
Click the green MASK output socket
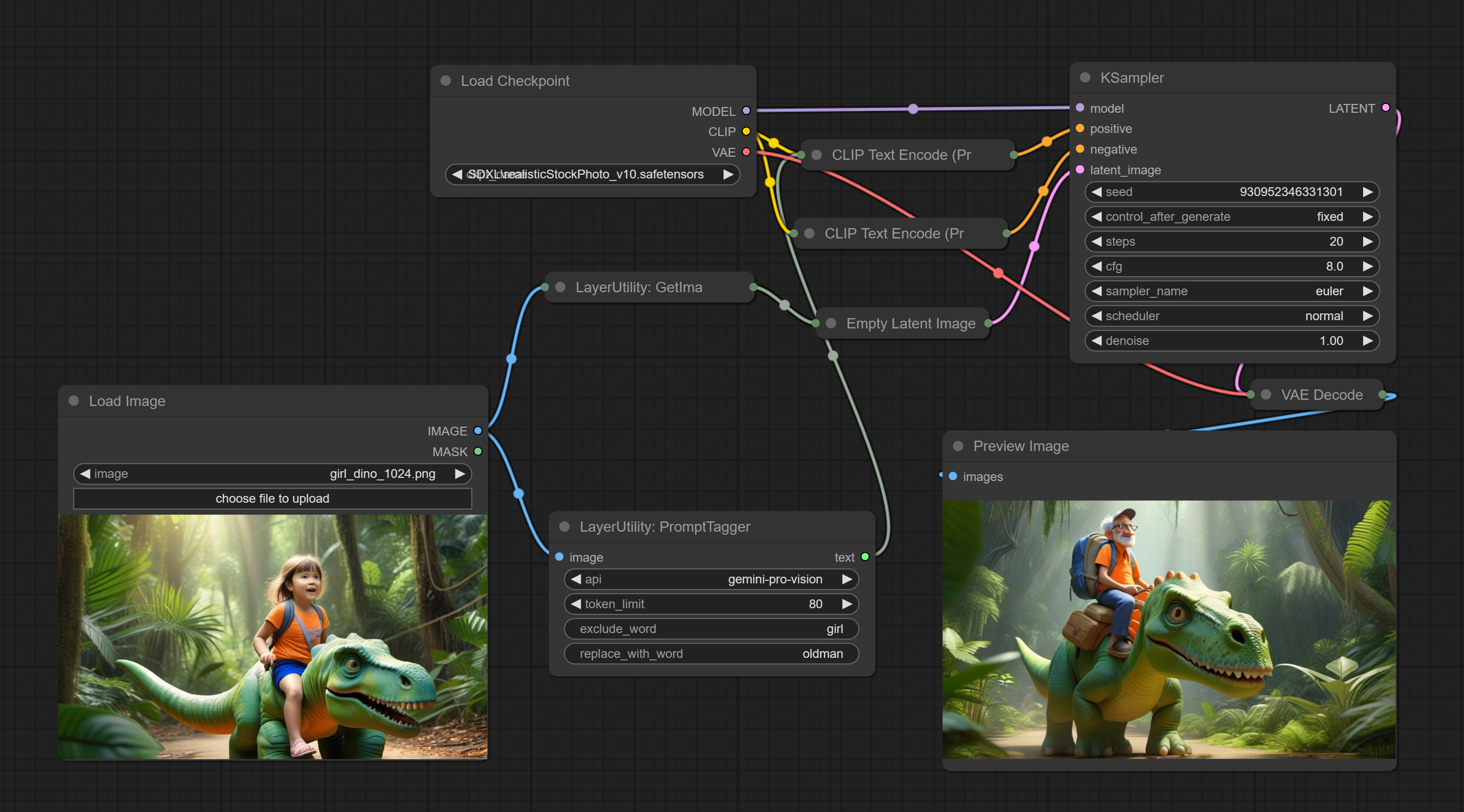[478, 452]
